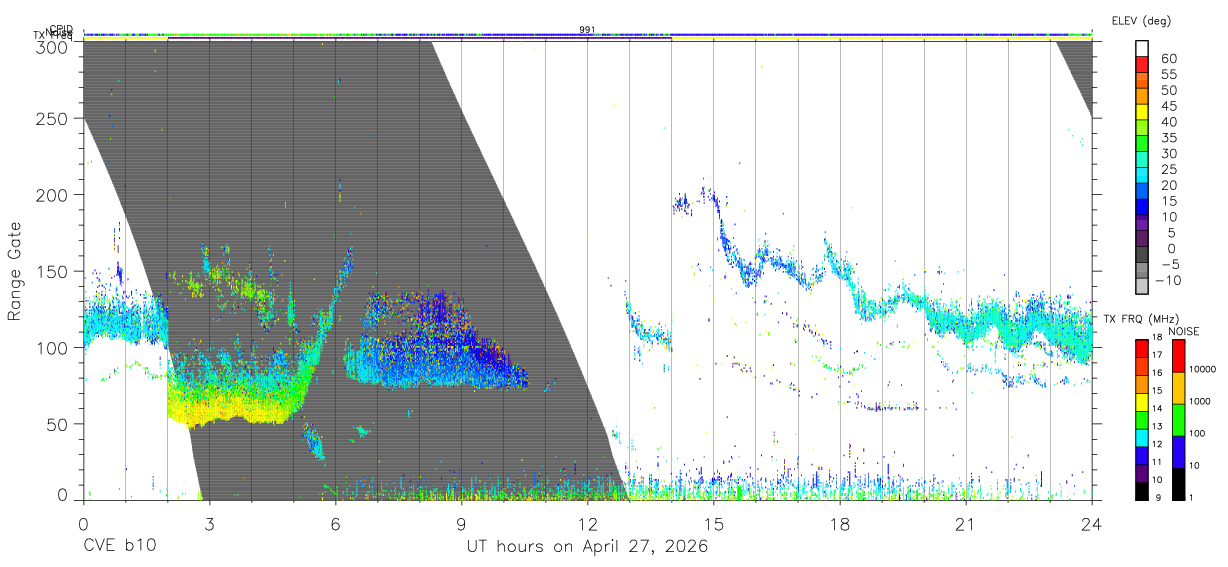Click the '12' UT hour tick label

(x=587, y=524)
